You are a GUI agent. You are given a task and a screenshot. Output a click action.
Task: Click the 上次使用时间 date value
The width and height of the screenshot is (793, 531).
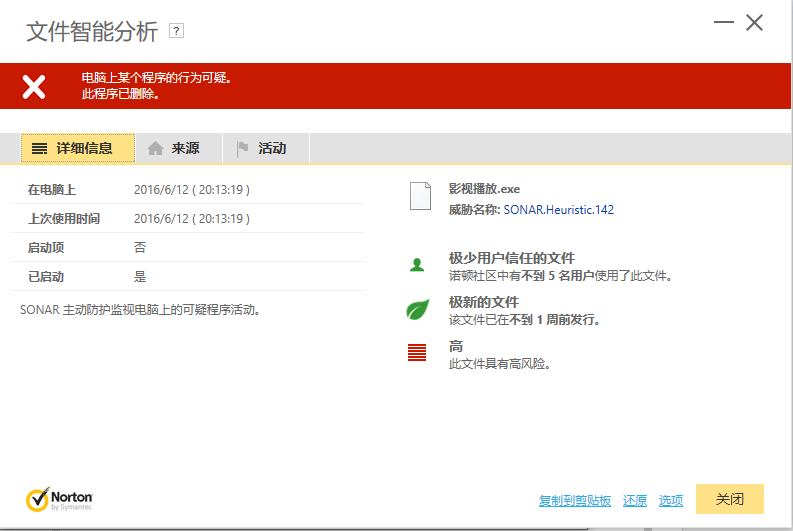(192, 219)
